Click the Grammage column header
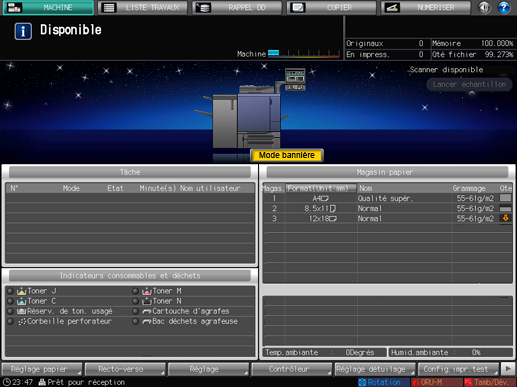This screenshot has width=517, height=387. [x=469, y=188]
